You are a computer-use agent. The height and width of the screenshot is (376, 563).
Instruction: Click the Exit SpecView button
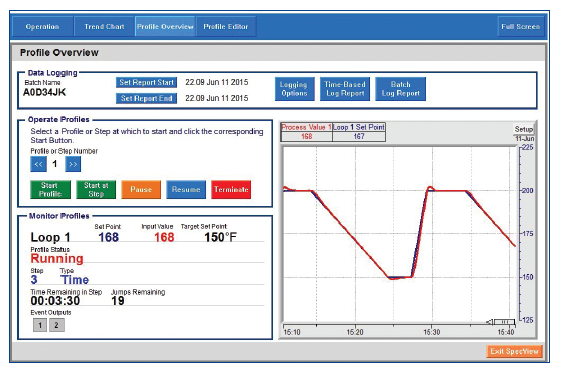pyautogui.click(x=514, y=351)
